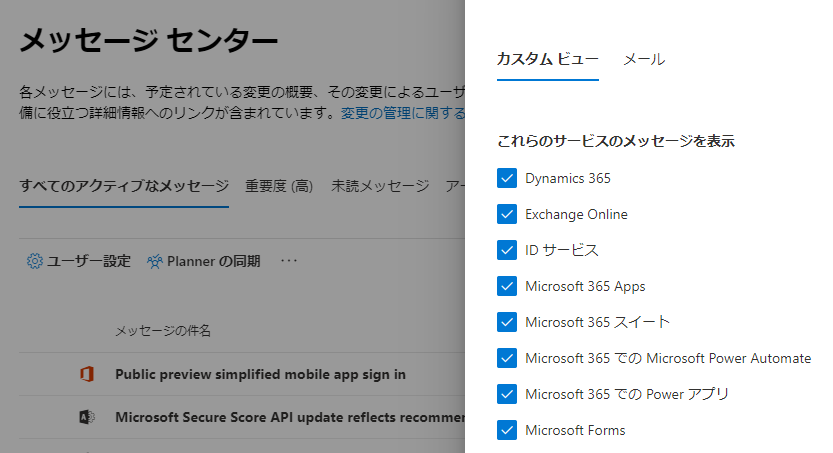Screen dimensions: 833x453
Task: Uncheck the Microsoft 365 スイート checkbox
Action: pos(507,322)
